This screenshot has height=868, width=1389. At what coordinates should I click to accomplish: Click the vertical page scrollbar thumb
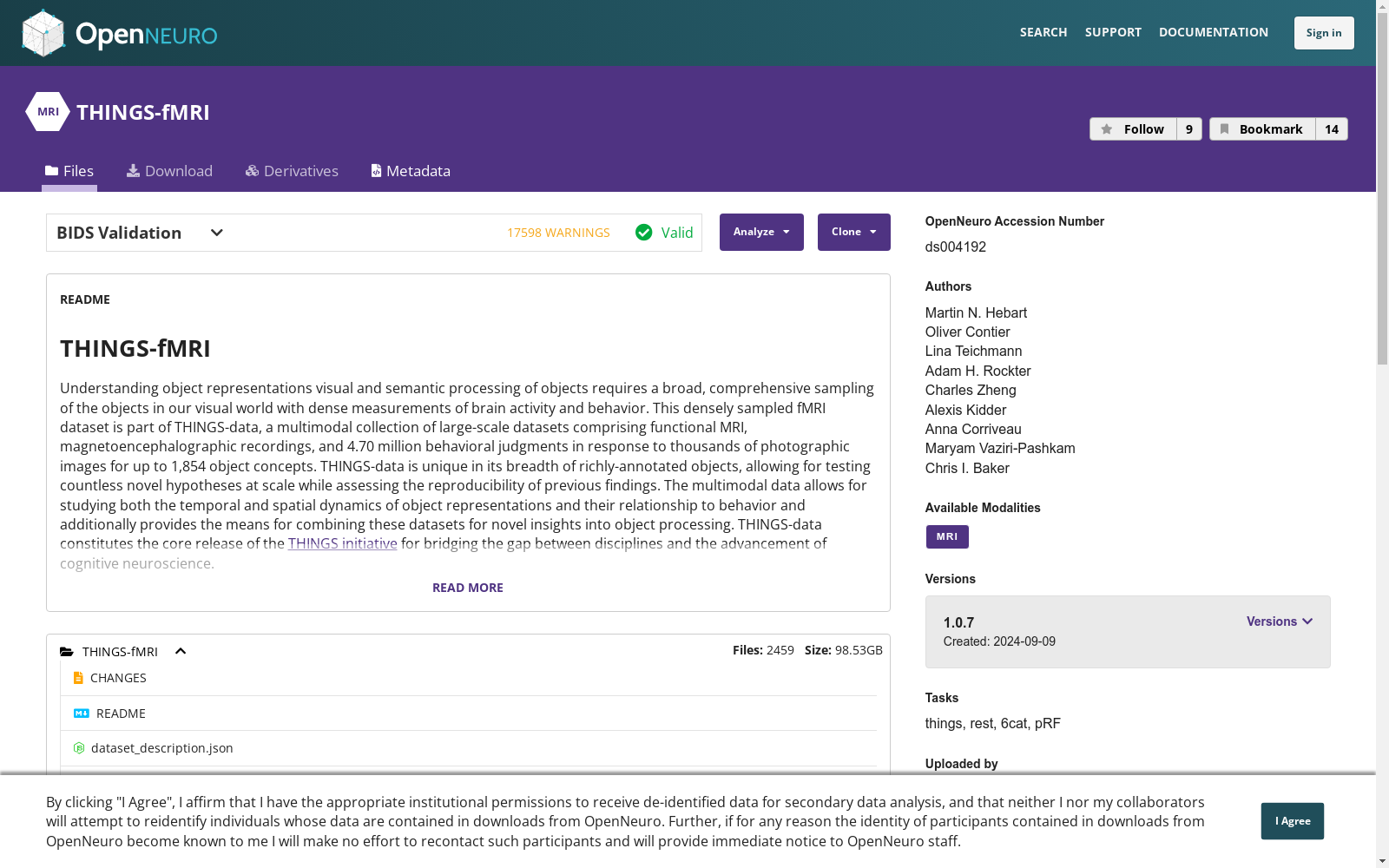1382,187
